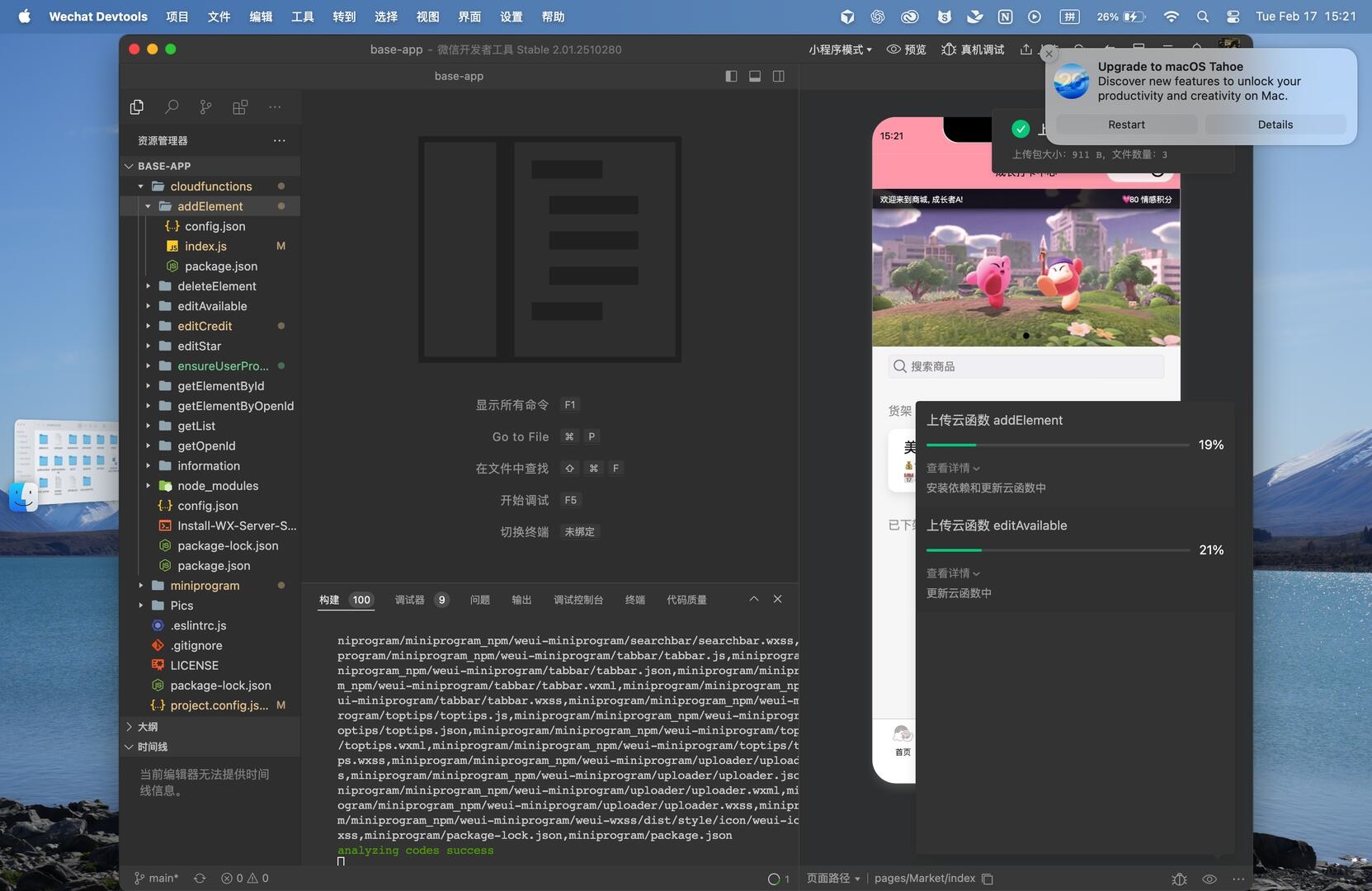Image resolution: width=1372 pixels, height=891 pixels.
Task: Tap the 首页 tab in the simulator
Action: pos(903,740)
